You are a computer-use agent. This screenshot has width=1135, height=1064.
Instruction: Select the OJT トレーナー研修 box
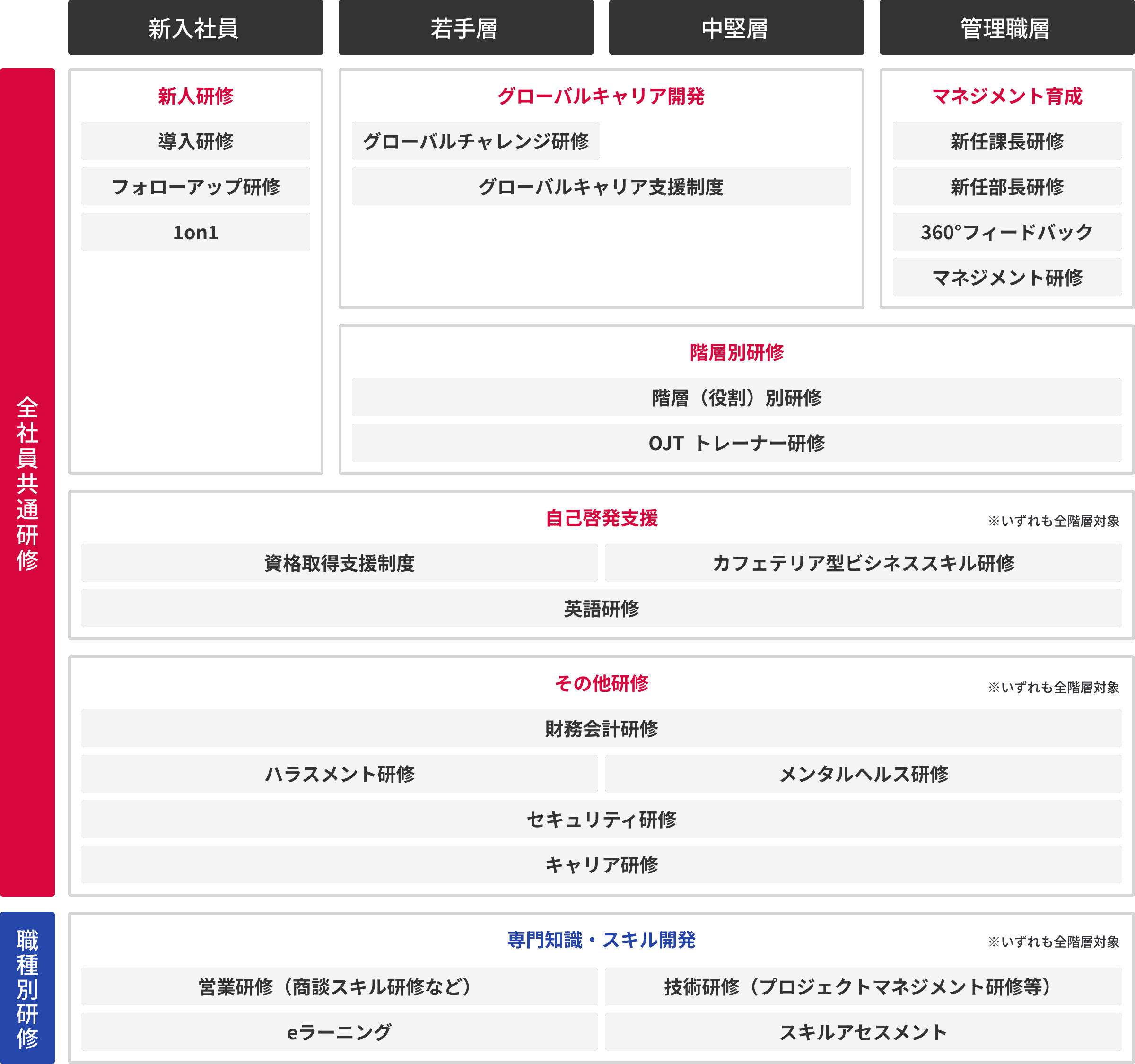point(736,443)
